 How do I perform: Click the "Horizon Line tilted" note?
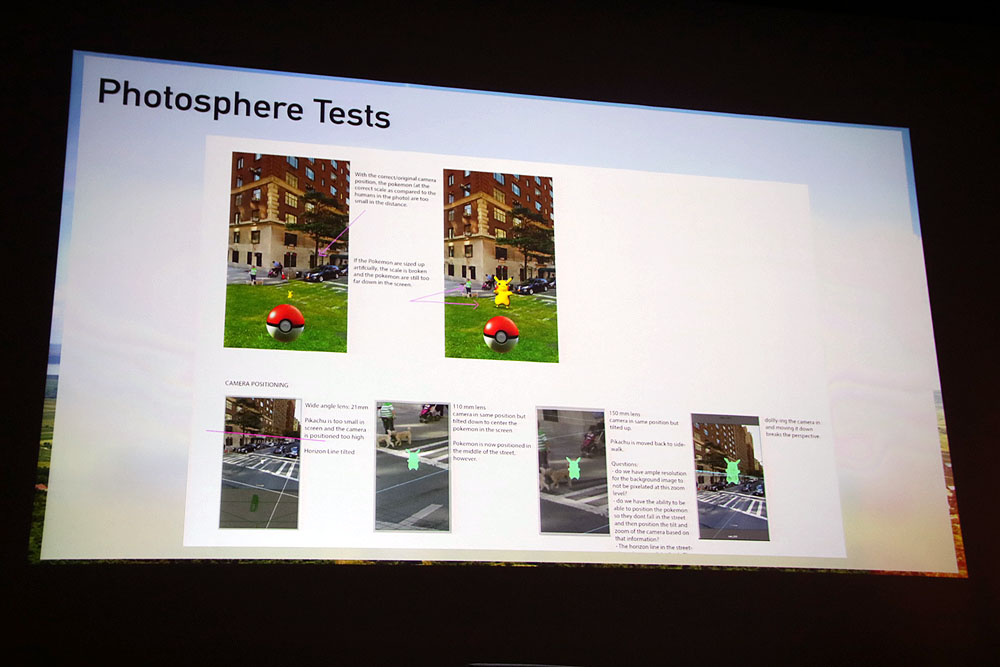tap(329, 451)
